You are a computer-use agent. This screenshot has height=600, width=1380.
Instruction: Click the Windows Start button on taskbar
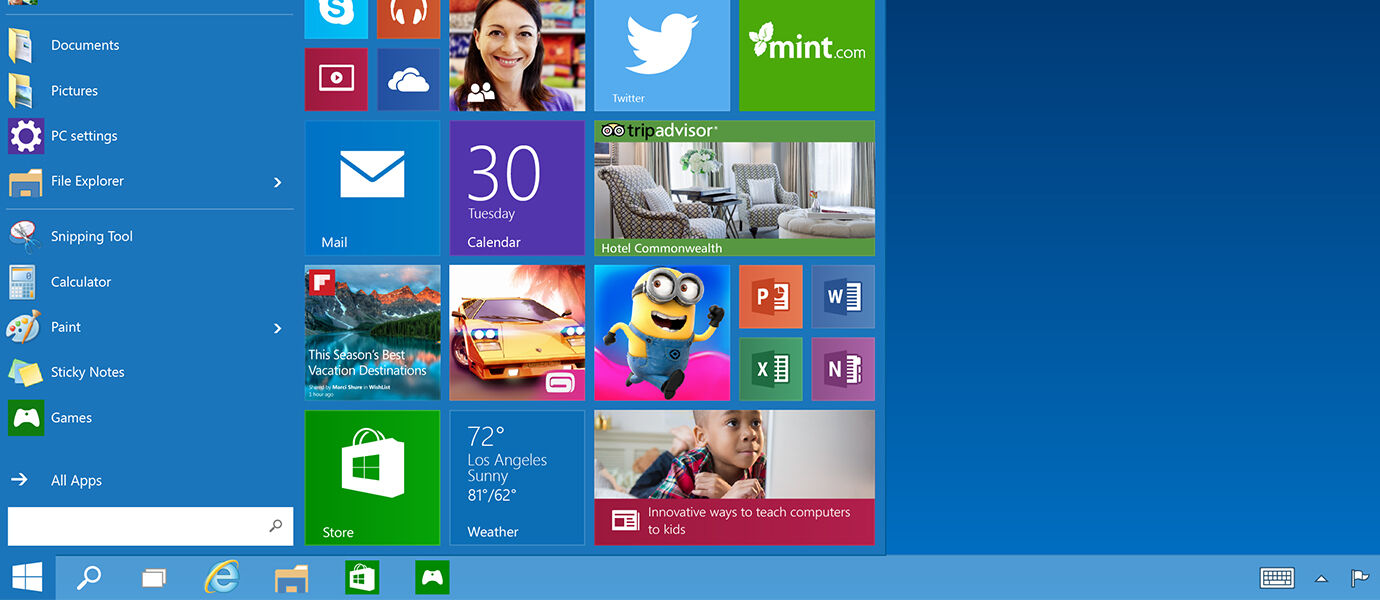coord(27,577)
